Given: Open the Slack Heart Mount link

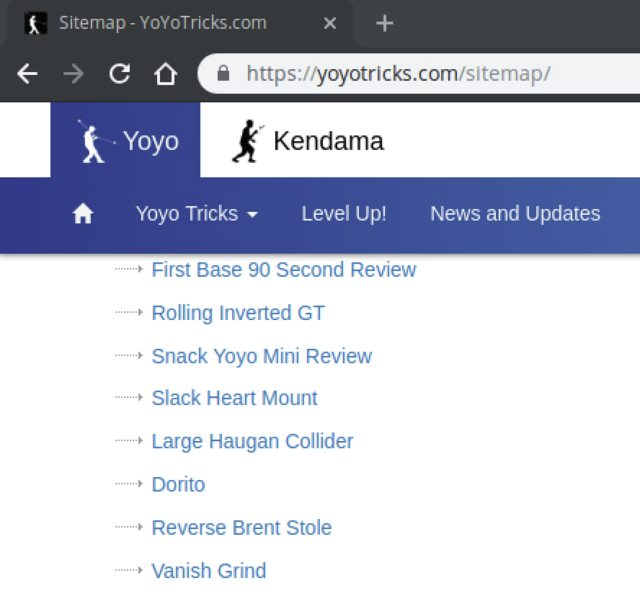Looking at the screenshot, I should pos(234,398).
